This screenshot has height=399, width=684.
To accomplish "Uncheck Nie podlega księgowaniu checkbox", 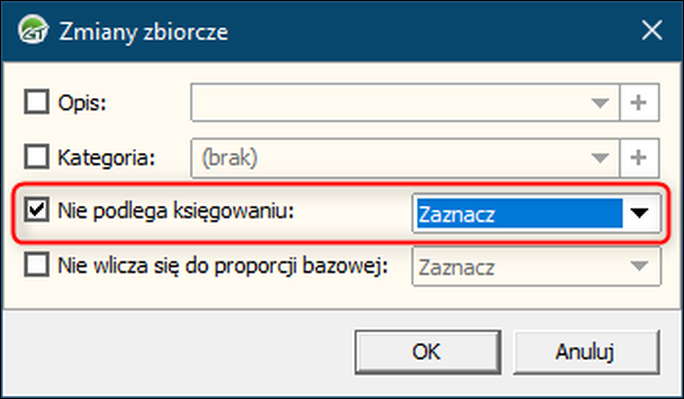I will click(x=37, y=210).
